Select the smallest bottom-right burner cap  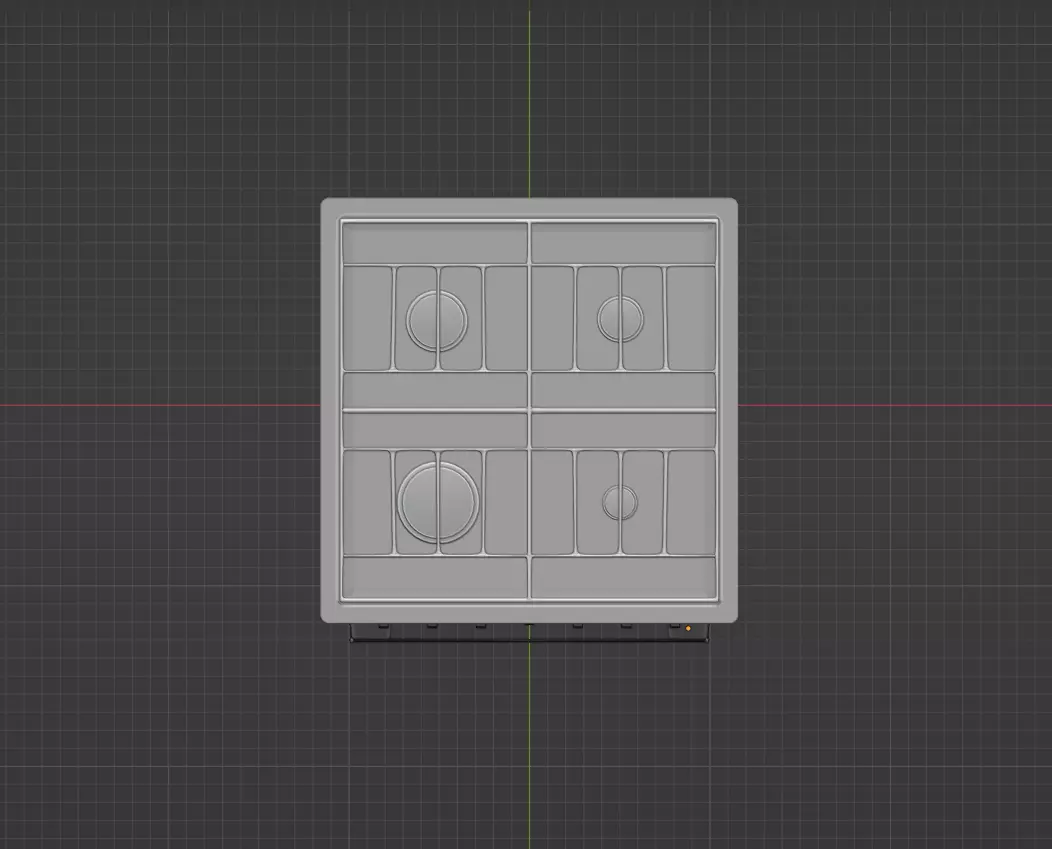(620, 503)
